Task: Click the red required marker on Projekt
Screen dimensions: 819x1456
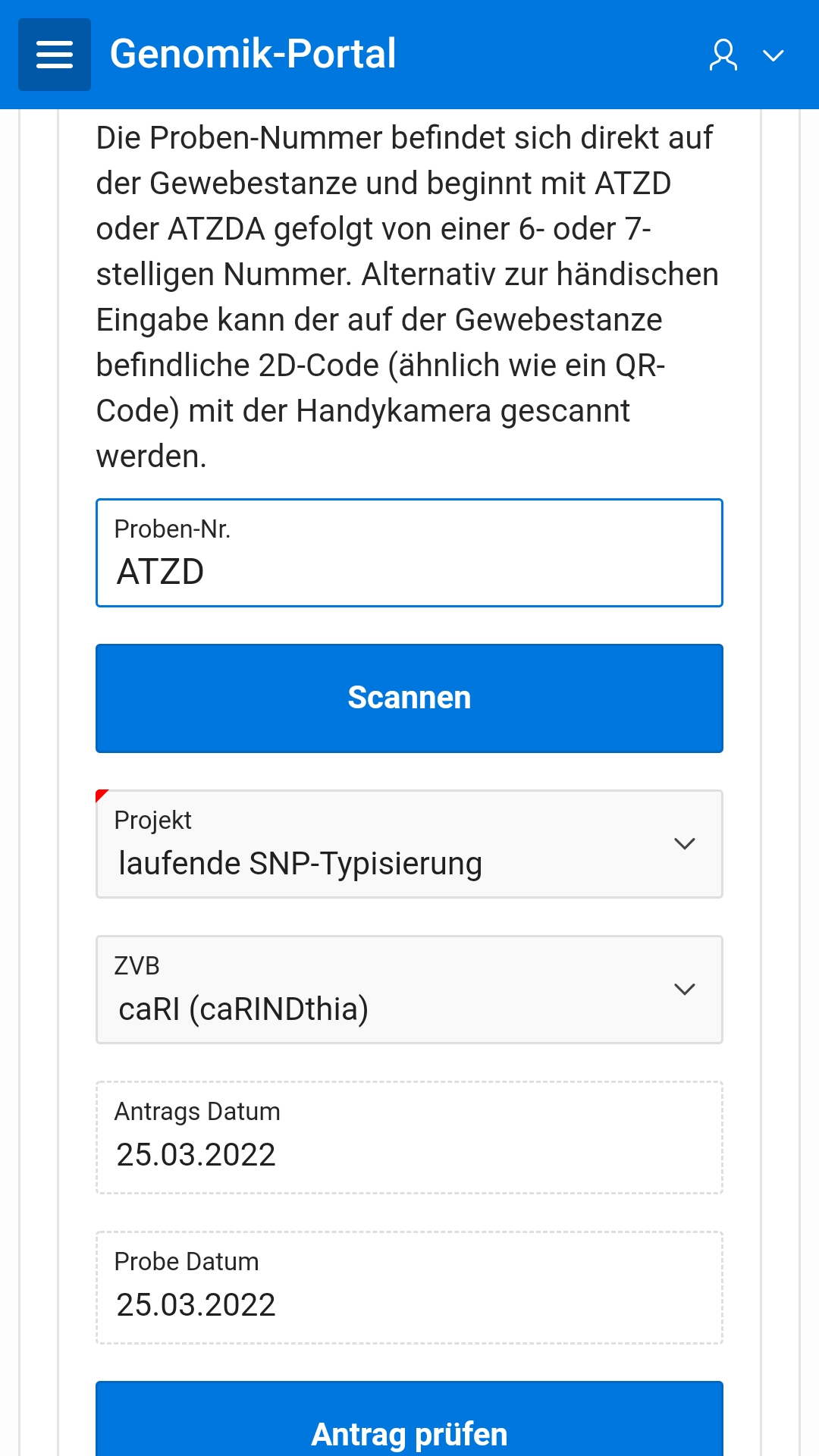Action: tap(101, 795)
